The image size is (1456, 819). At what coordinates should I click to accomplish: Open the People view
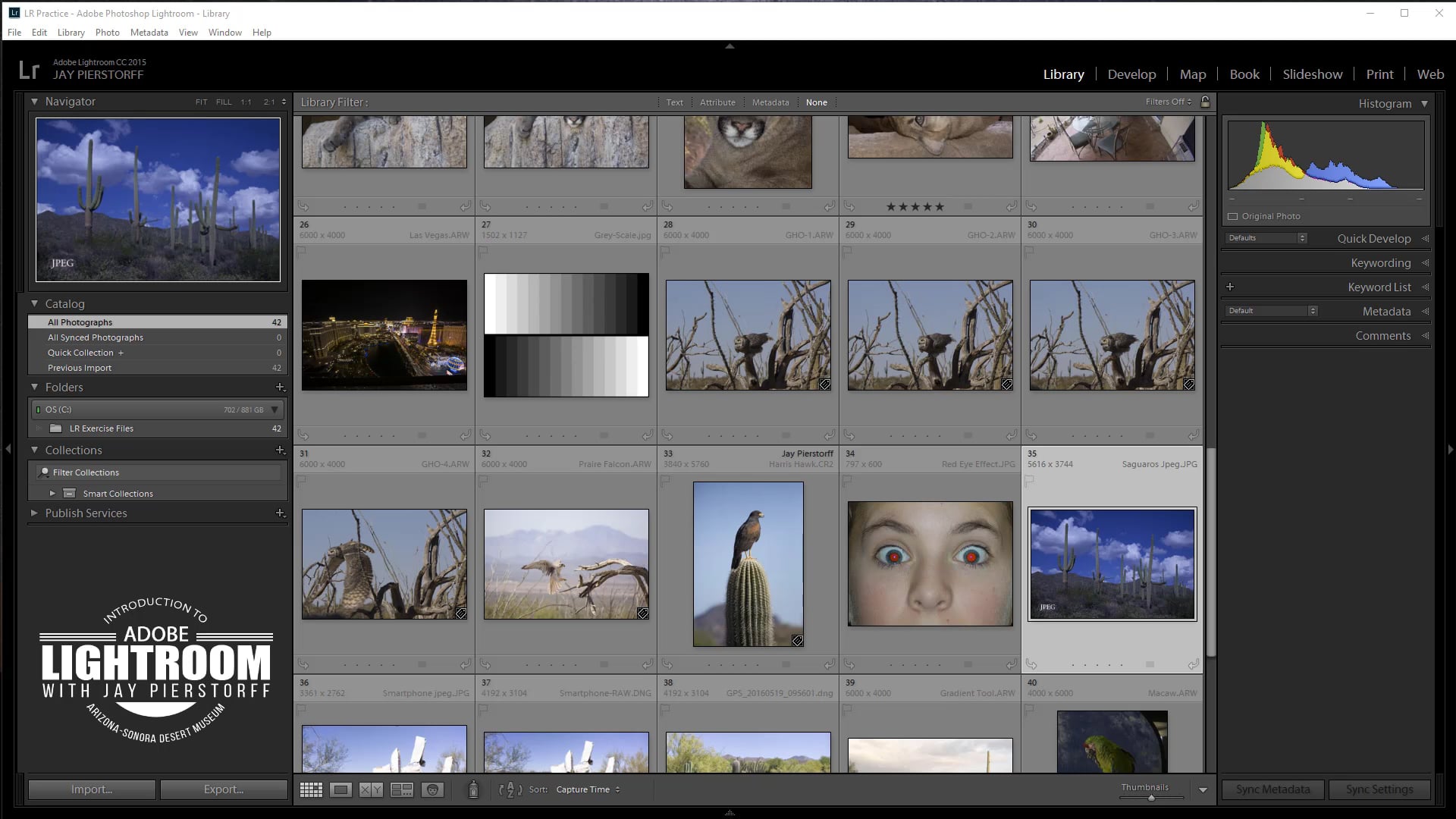(432, 789)
